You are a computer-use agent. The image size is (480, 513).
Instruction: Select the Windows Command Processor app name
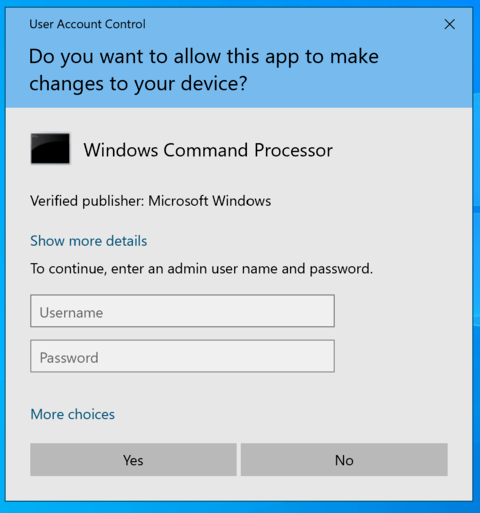click(x=208, y=150)
